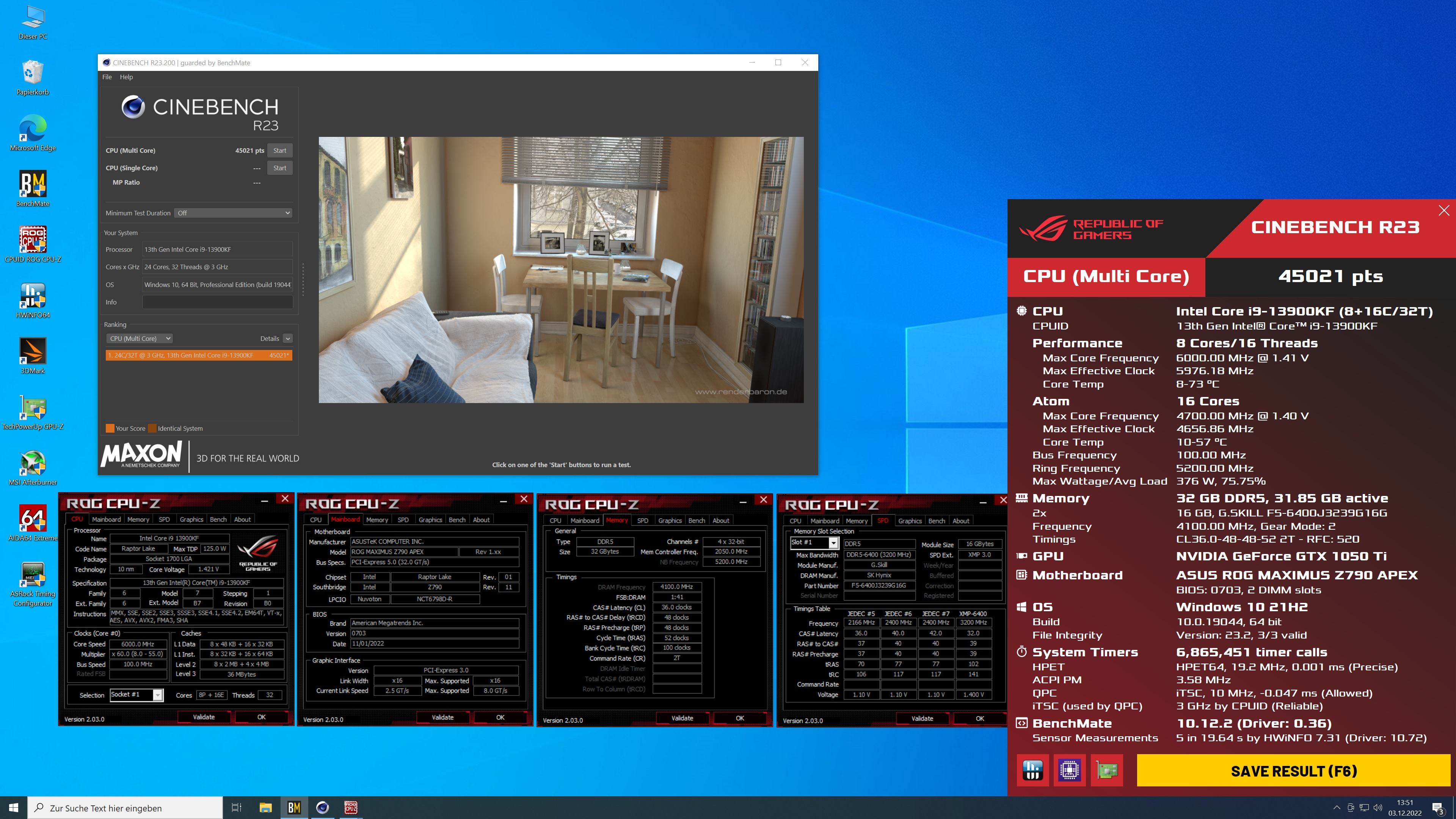Launch Microsoft Edge from the desktop
Viewport: 1456px width, 819px height.
click(x=33, y=133)
